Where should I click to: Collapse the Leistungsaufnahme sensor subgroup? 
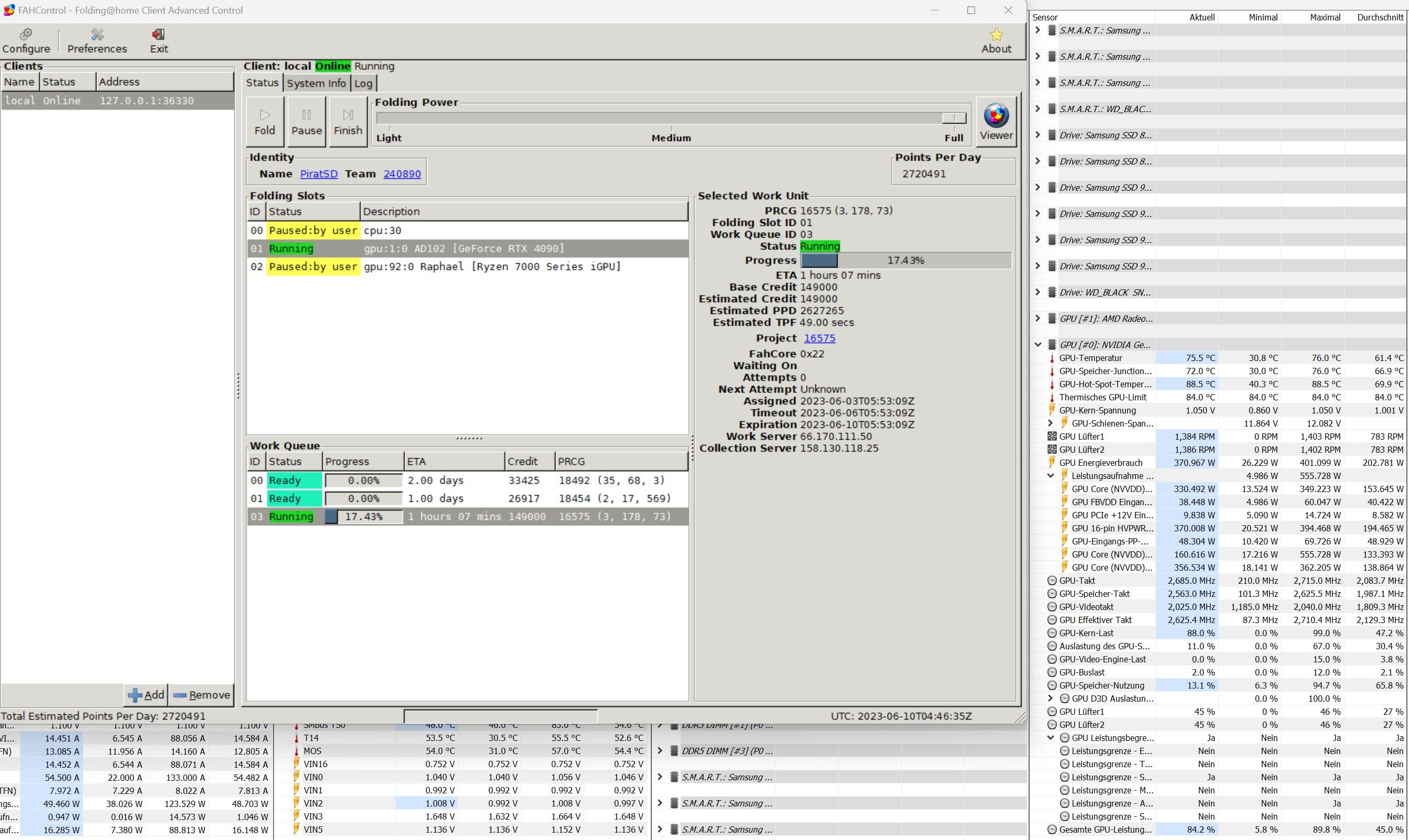(x=1050, y=475)
